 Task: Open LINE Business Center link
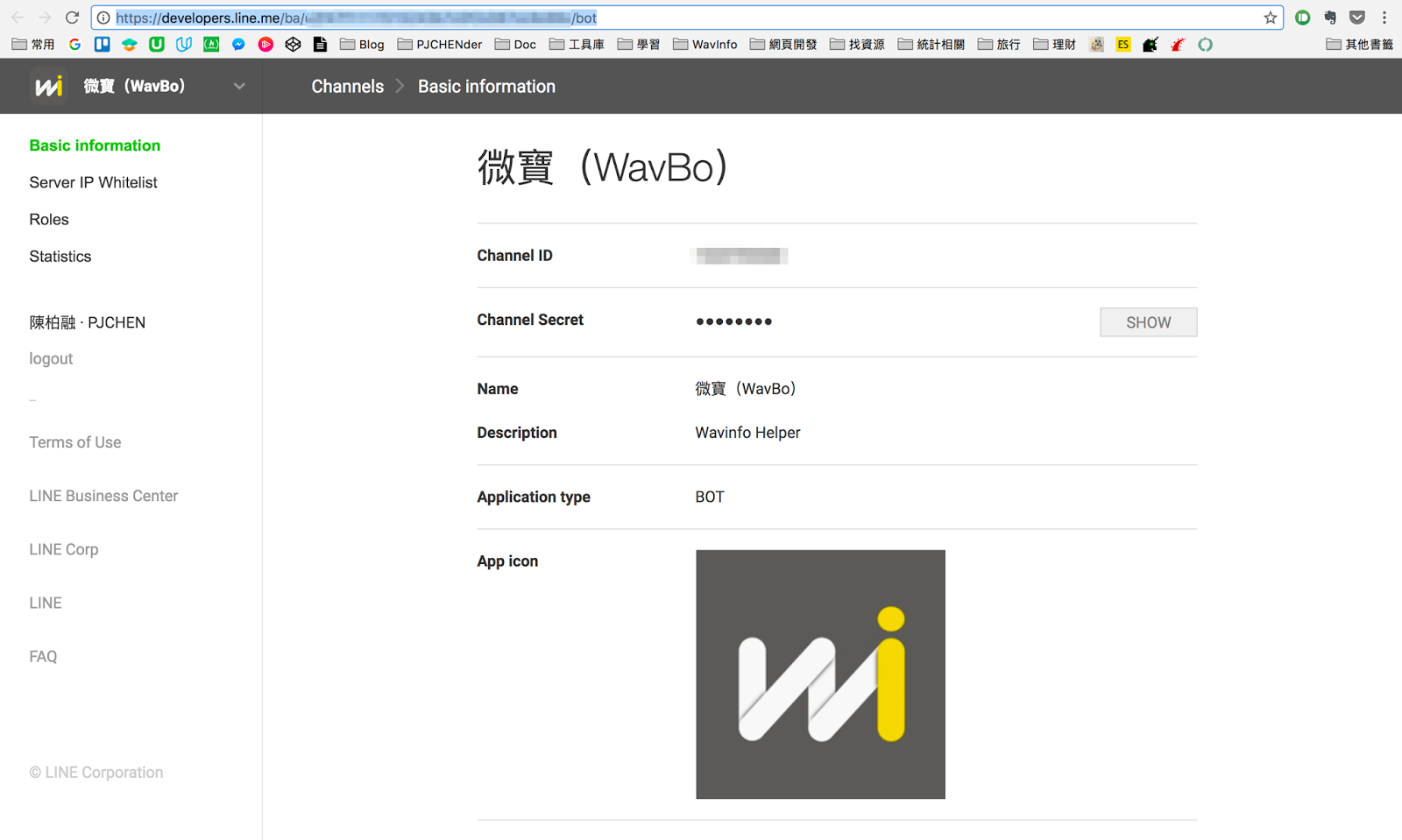pos(103,496)
